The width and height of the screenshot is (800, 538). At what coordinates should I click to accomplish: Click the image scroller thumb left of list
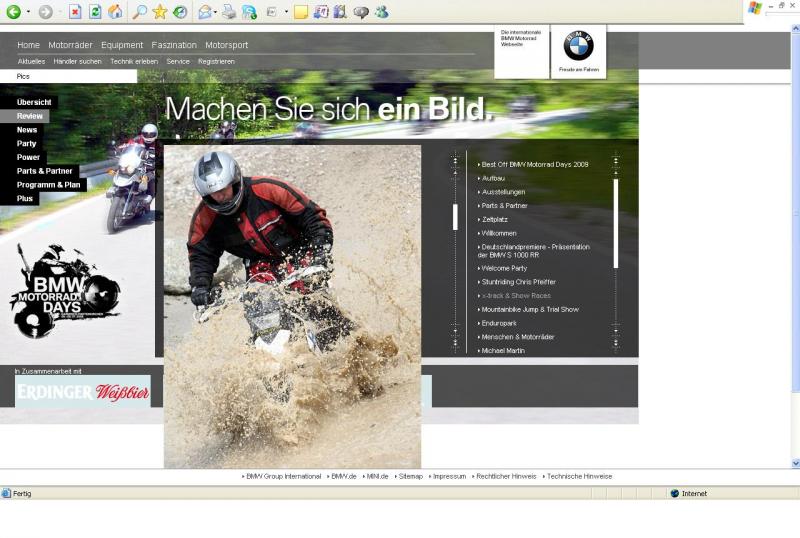[x=455, y=217]
